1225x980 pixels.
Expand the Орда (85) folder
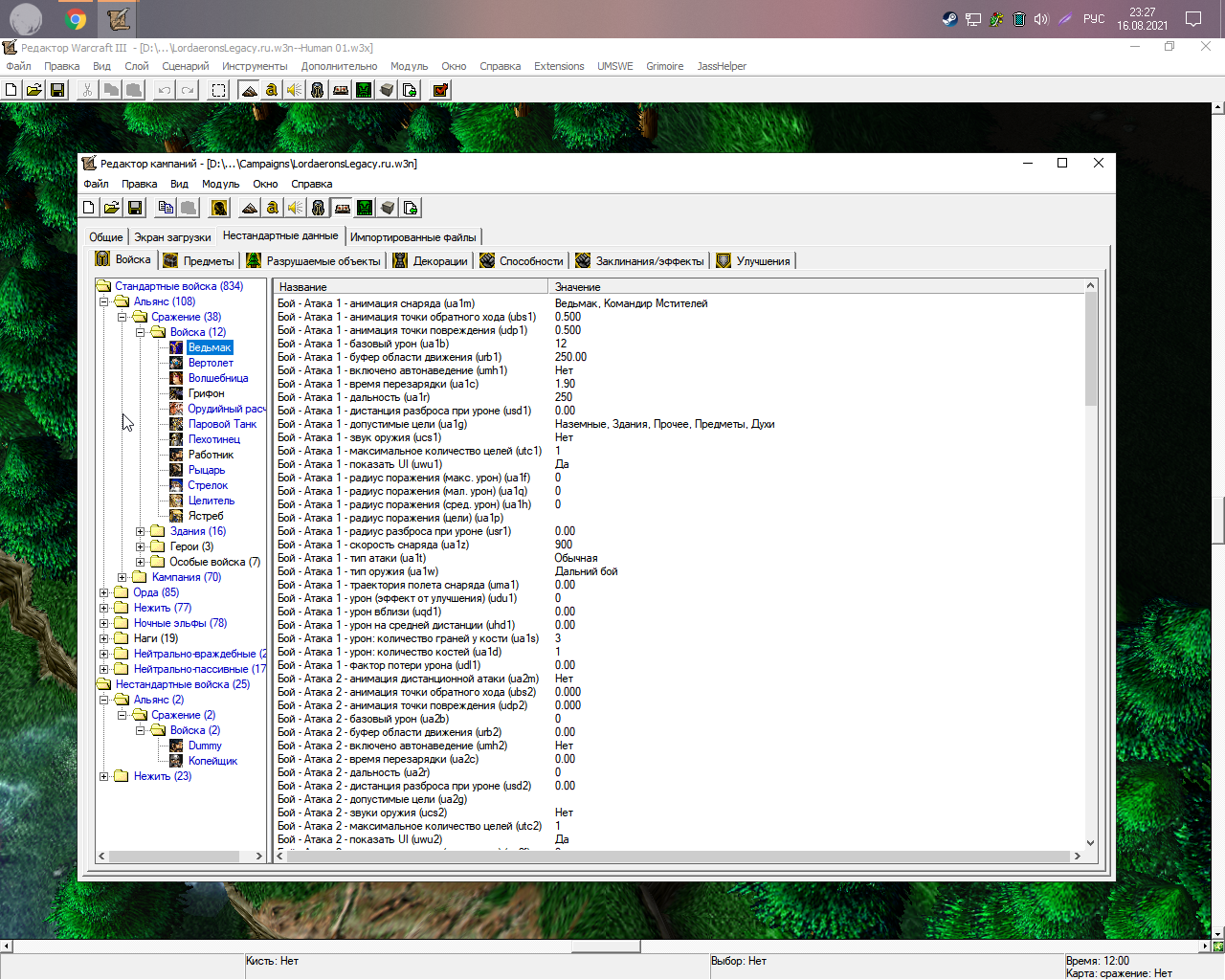(x=103, y=592)
